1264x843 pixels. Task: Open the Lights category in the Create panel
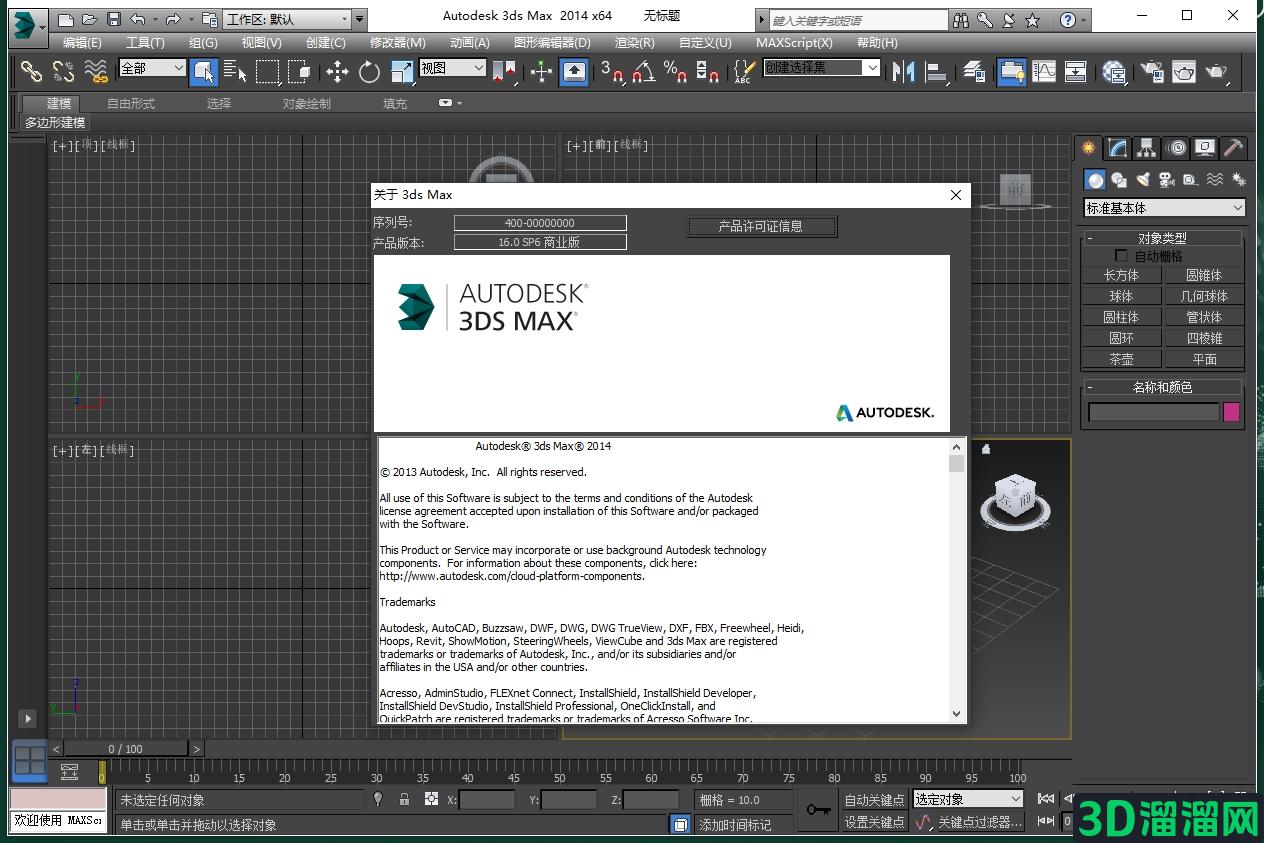pyautogui.click(x=1145, y=179)
